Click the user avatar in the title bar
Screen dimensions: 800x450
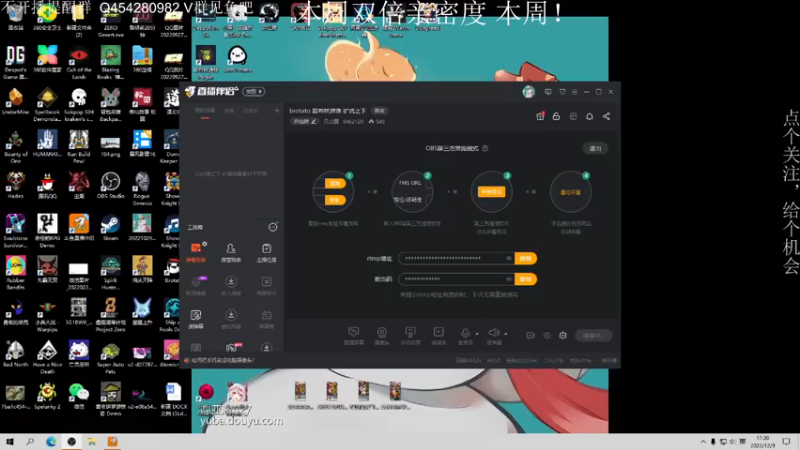[x=529, y=92]
